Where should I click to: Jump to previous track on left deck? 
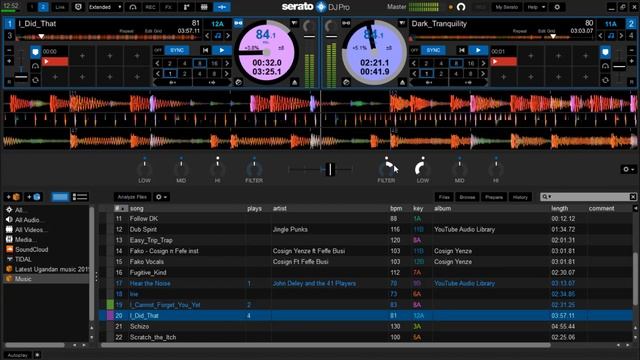(205, 50)
